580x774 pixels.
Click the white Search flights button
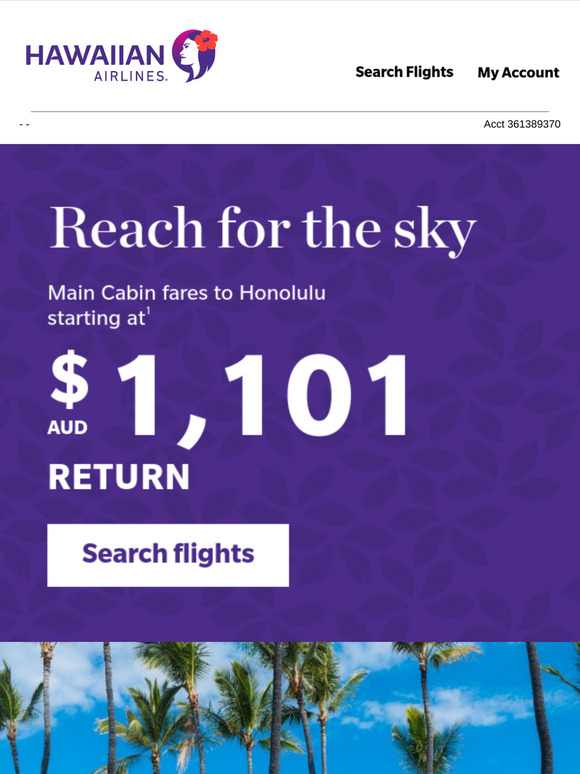[168, 555]
